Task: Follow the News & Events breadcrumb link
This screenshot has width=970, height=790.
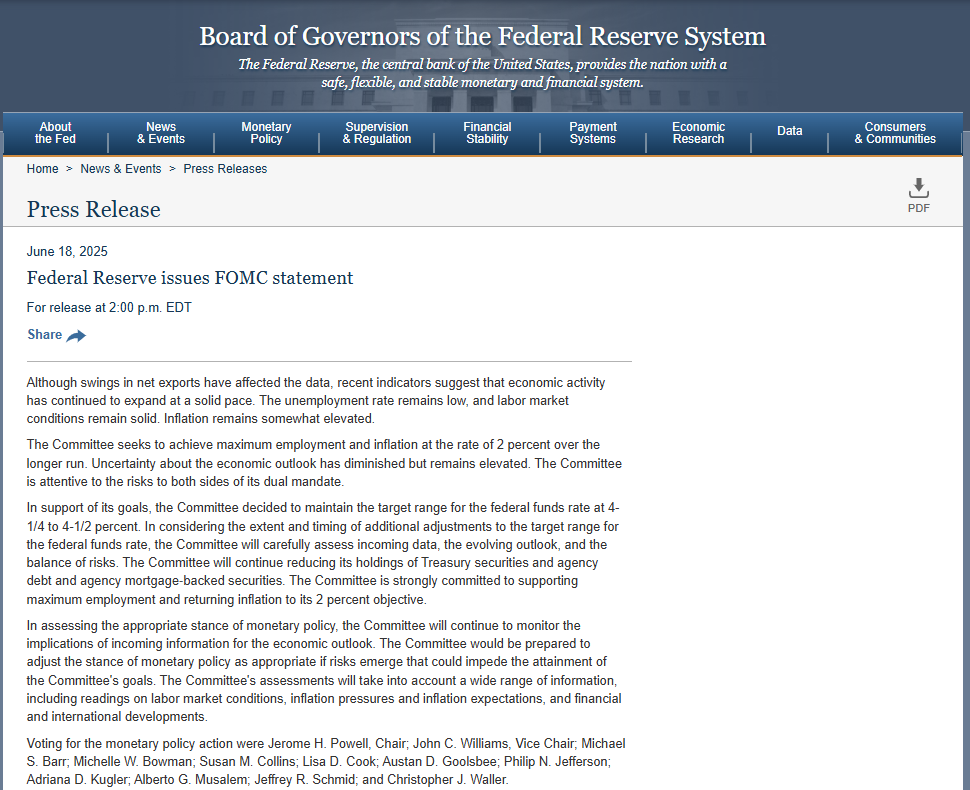Action: pos(121,169)
